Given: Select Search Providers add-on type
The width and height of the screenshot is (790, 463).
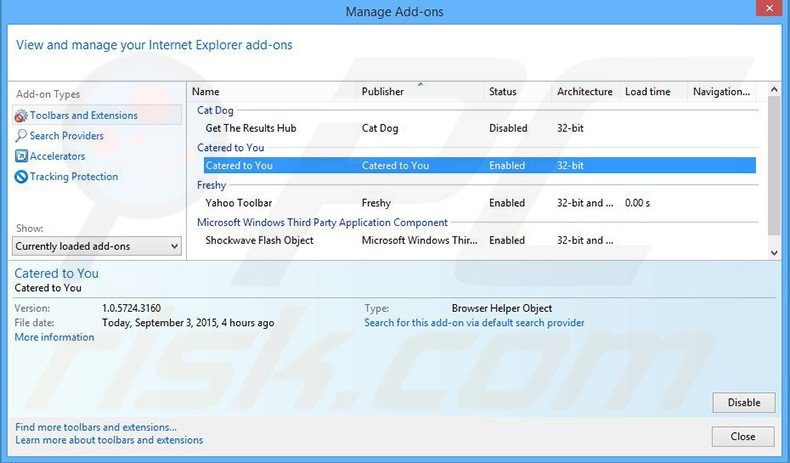Looking at the screenshot, I should click(x=67, y=136).
